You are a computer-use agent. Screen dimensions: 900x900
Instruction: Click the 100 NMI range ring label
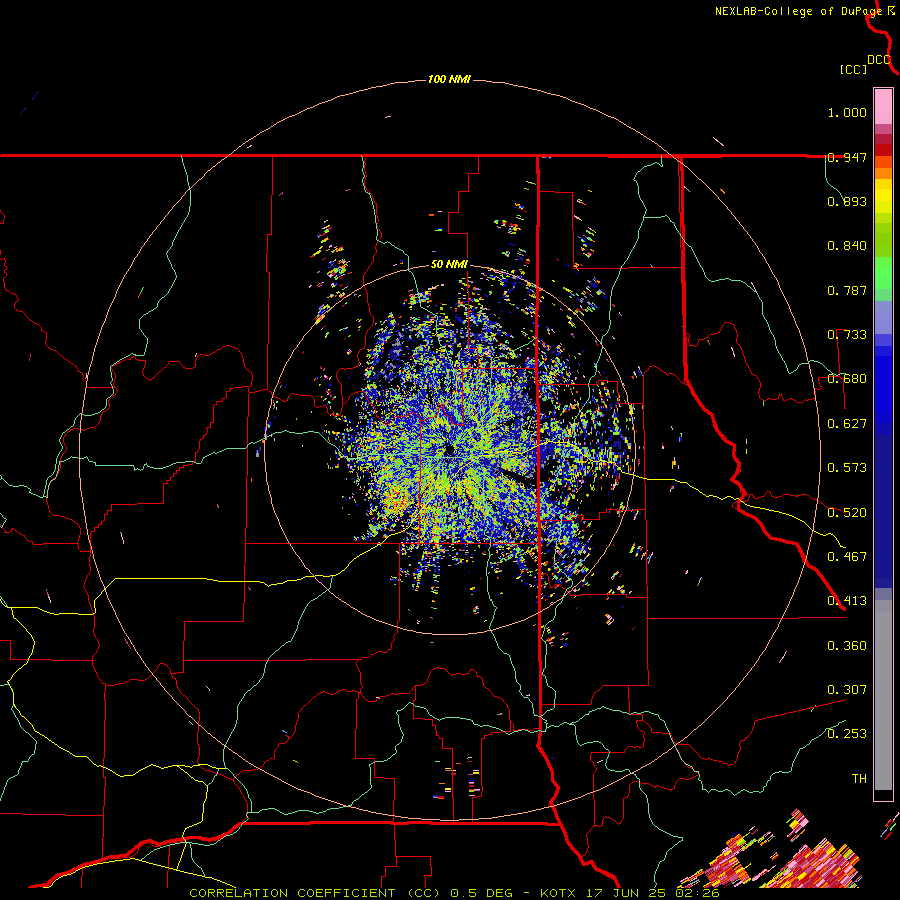449,79
